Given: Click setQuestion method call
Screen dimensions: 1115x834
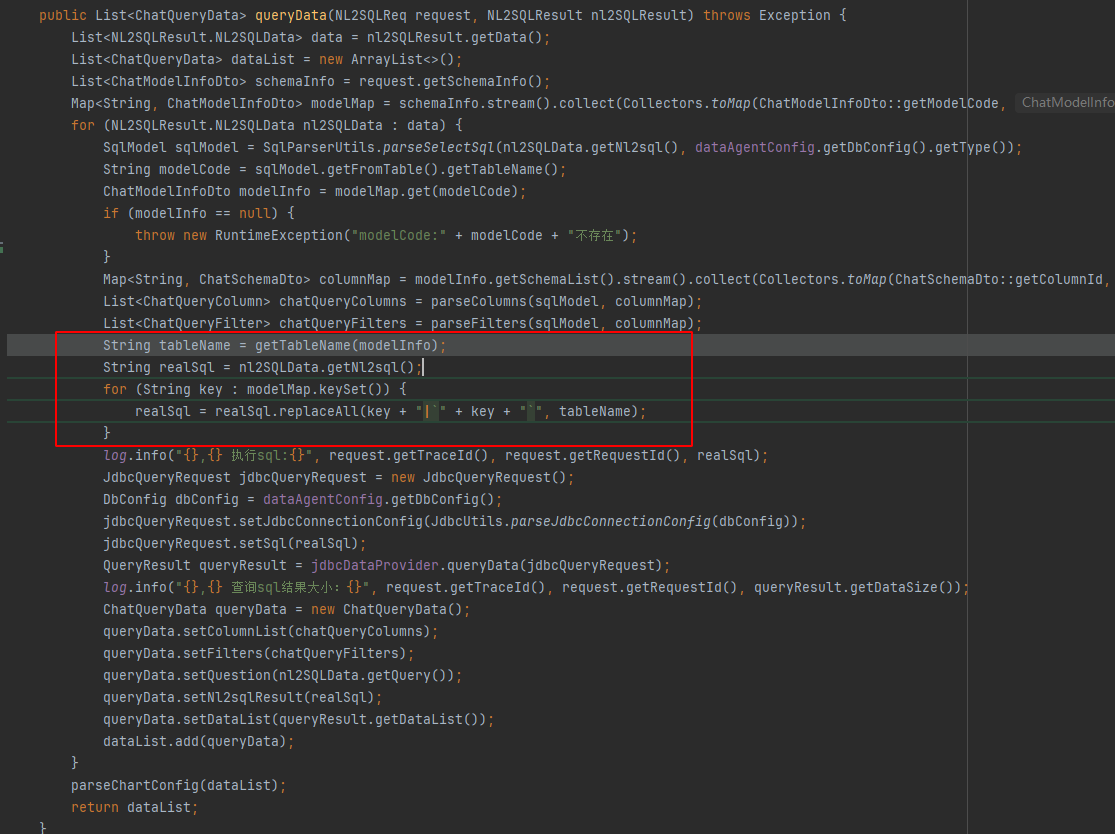Looking at the screenshot, I should pos(227,677).
